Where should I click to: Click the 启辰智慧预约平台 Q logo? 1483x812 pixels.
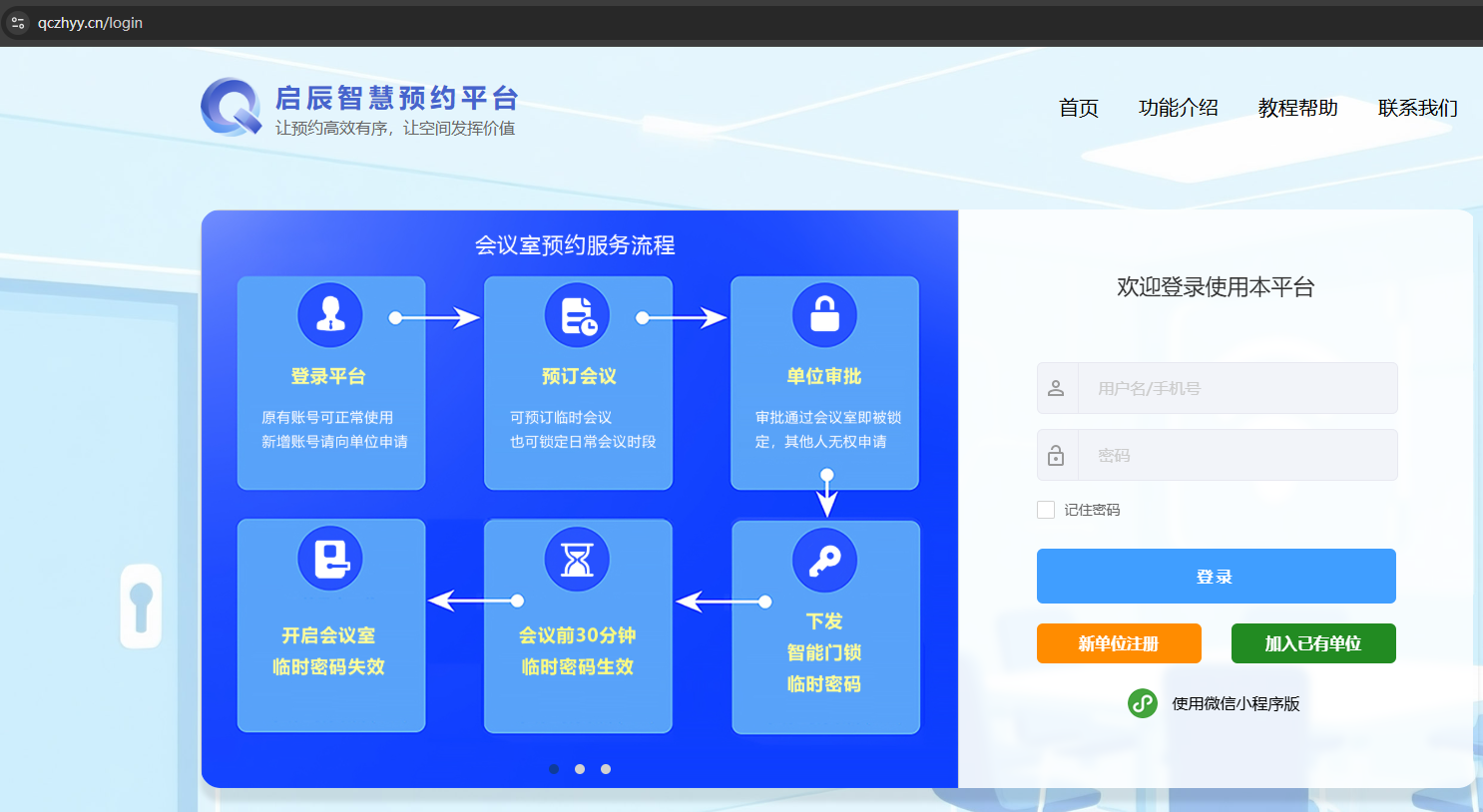tap(231, 107)
